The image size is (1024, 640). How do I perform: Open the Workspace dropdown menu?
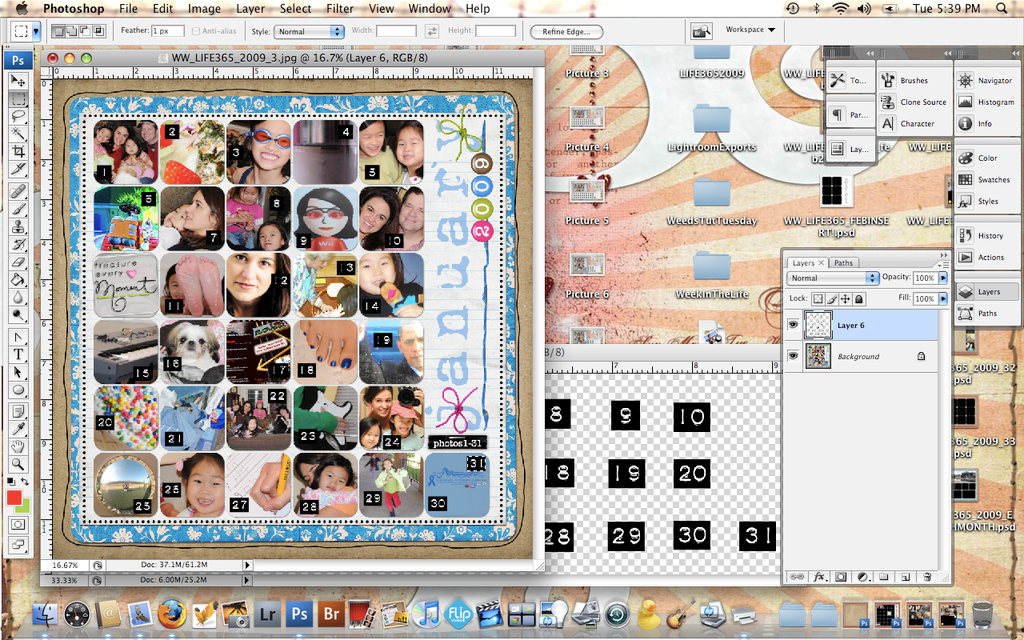coord(750,30)
